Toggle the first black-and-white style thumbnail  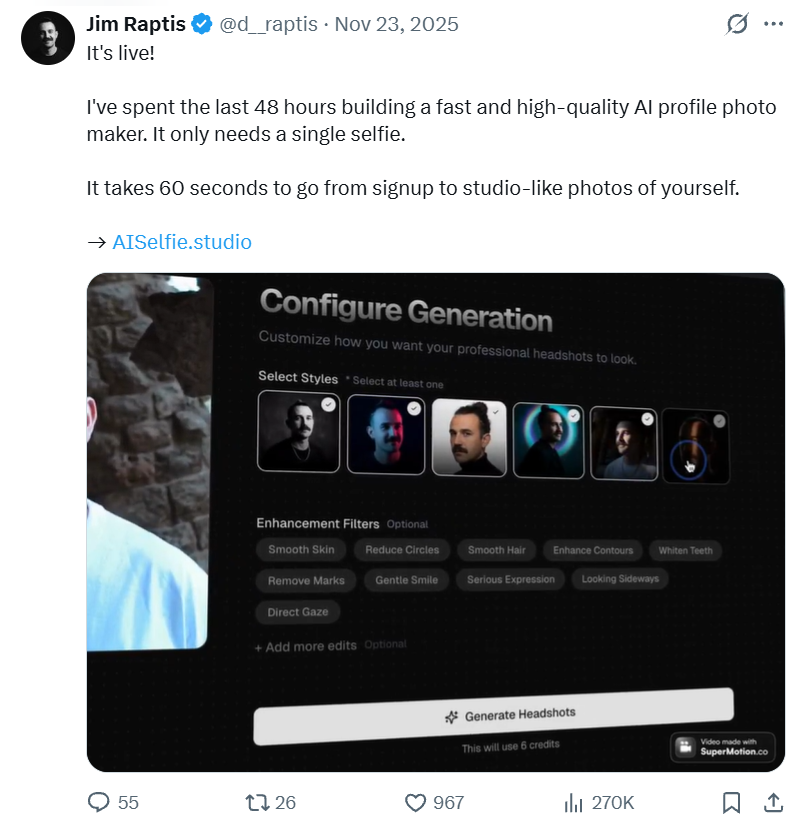click(x=298, y=431)
